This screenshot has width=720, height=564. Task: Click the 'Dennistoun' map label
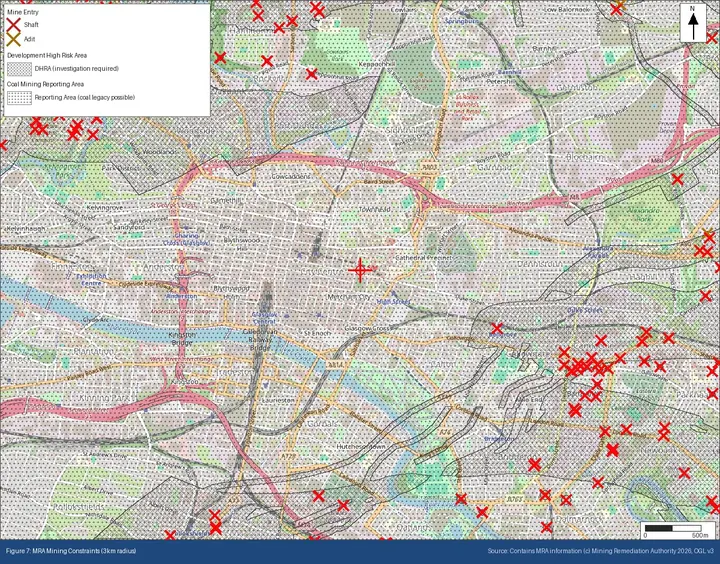536,265
